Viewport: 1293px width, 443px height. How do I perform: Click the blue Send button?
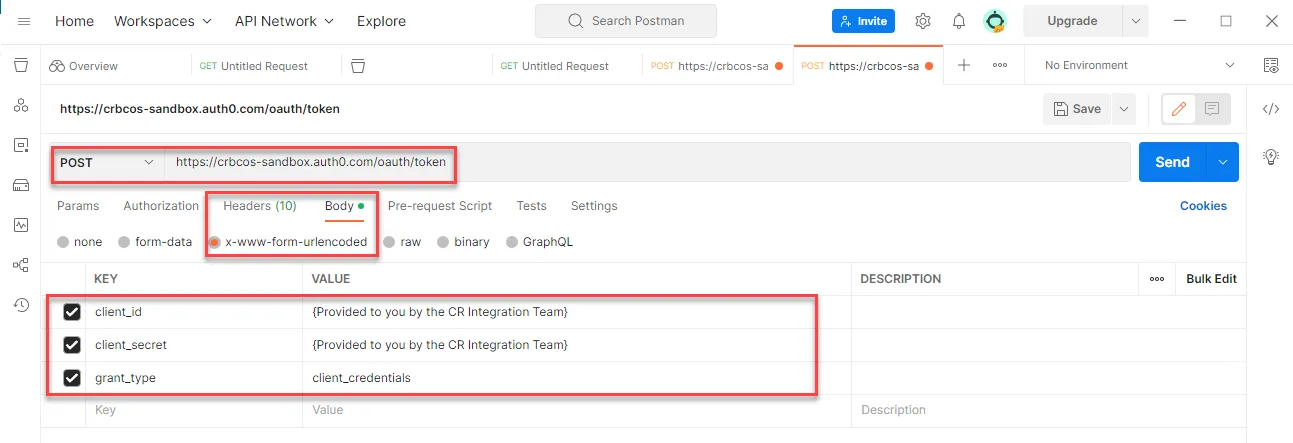tap(1172, 162)
